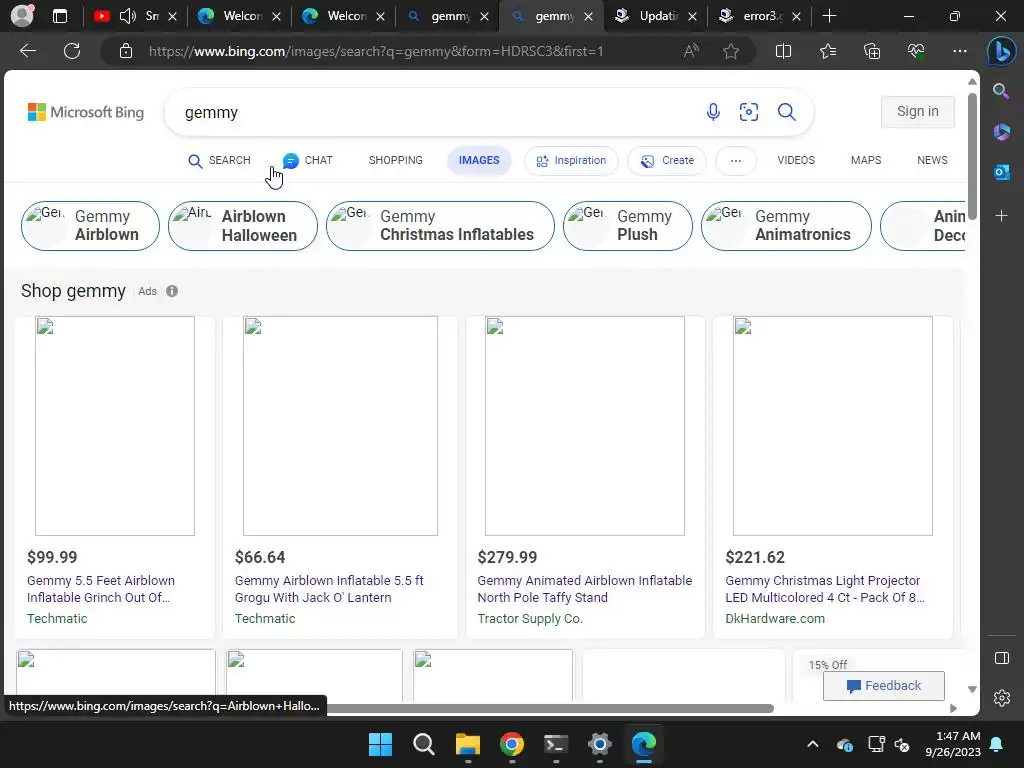Open the Collections icon
The image size is (1024, 768).
click(x=872, y=51)
